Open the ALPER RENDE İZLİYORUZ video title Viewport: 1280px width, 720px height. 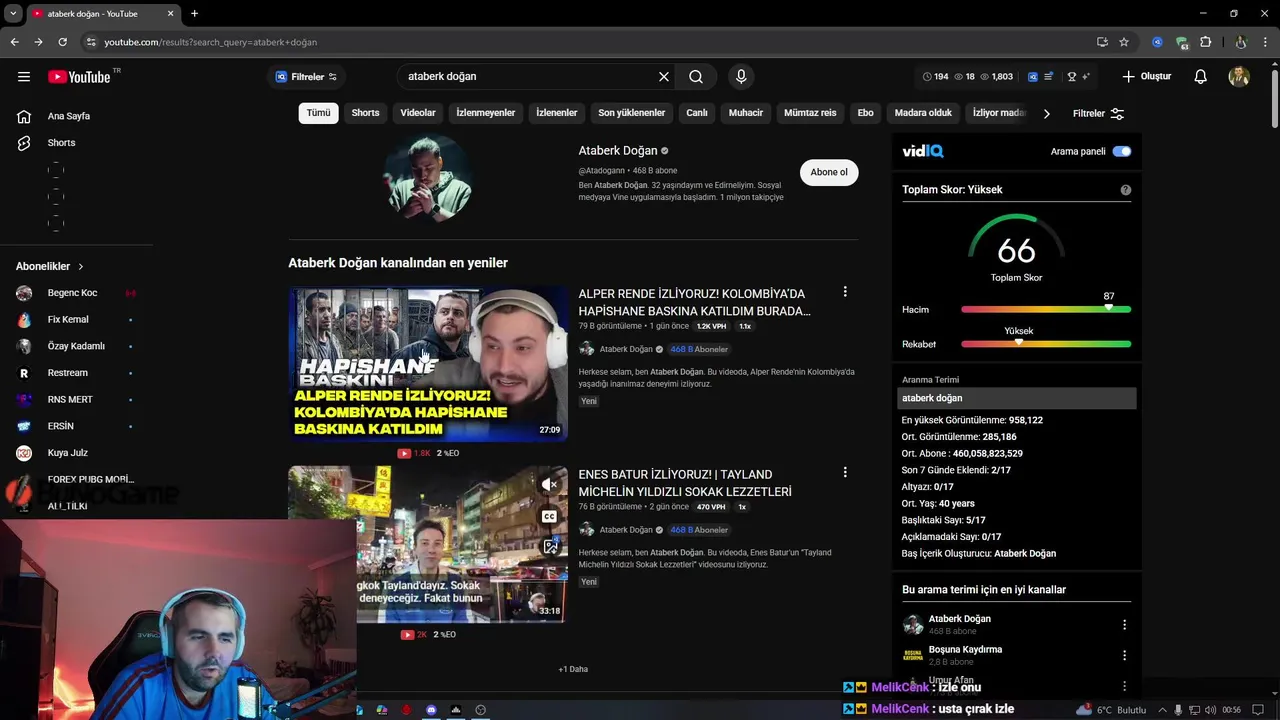point(694,302)
